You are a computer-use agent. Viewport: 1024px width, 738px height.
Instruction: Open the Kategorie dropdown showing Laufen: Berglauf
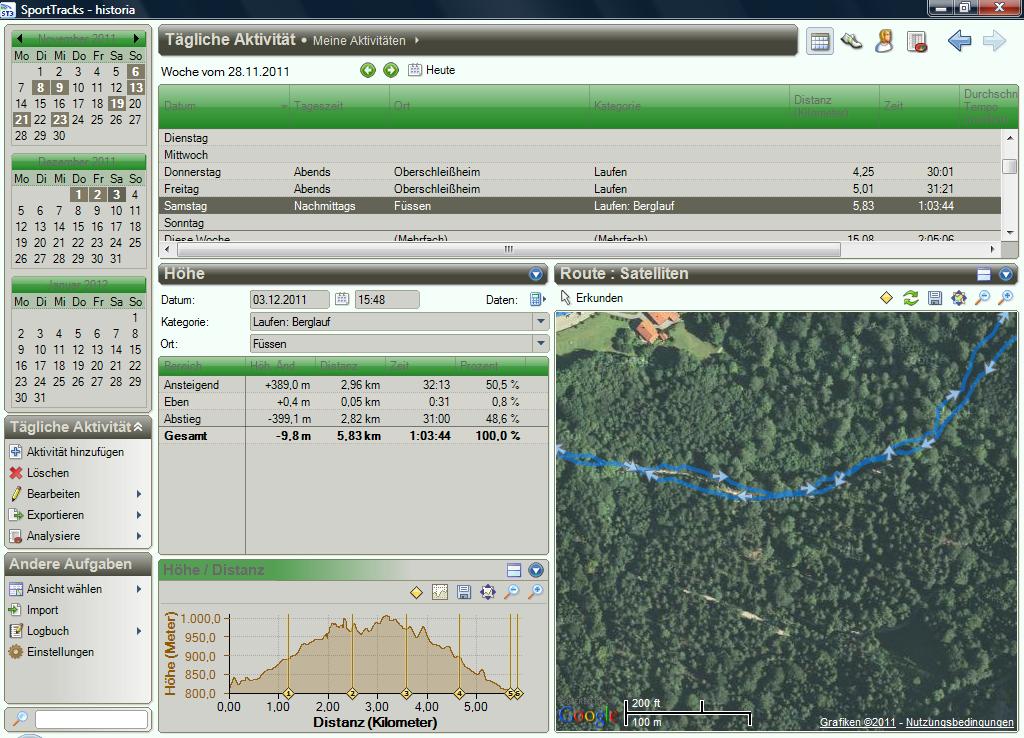(540, 322)
